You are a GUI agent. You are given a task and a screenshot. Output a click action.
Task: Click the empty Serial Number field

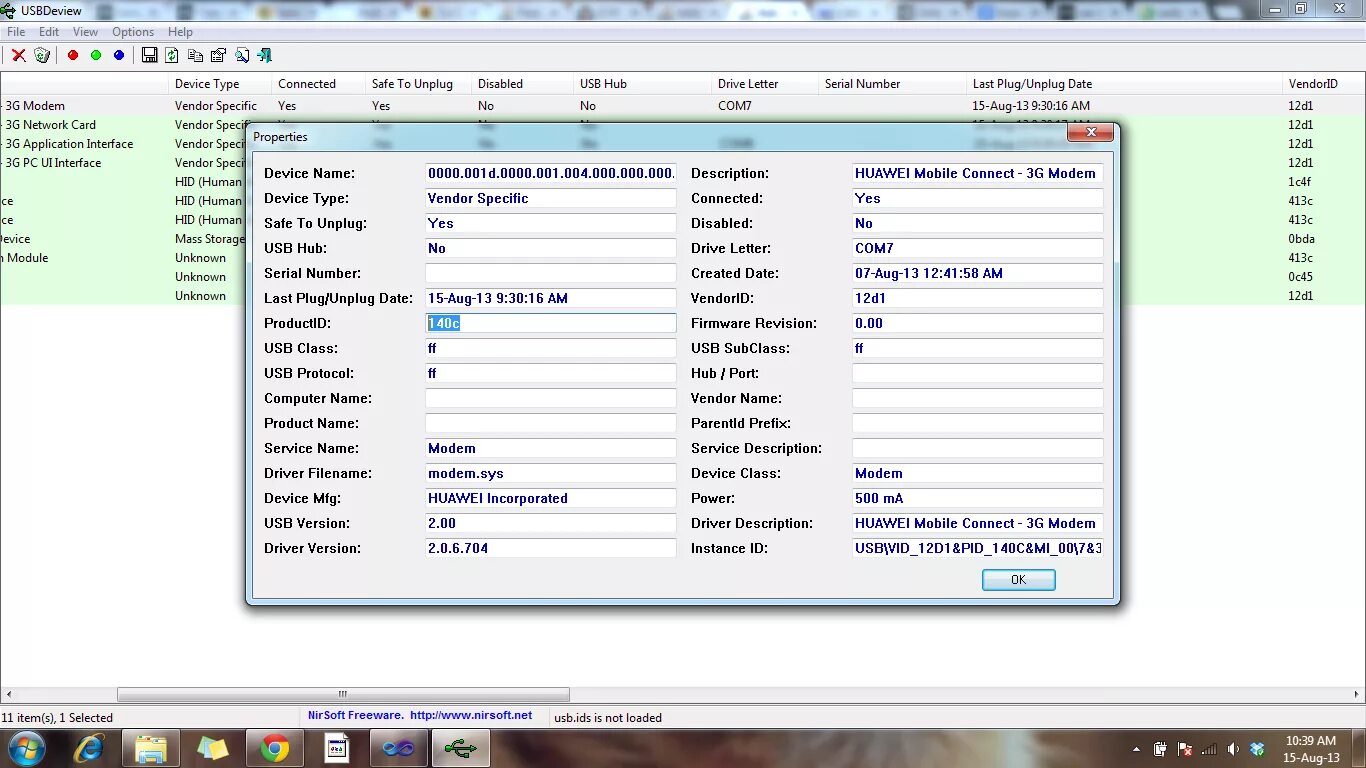[x=551, y=273]
